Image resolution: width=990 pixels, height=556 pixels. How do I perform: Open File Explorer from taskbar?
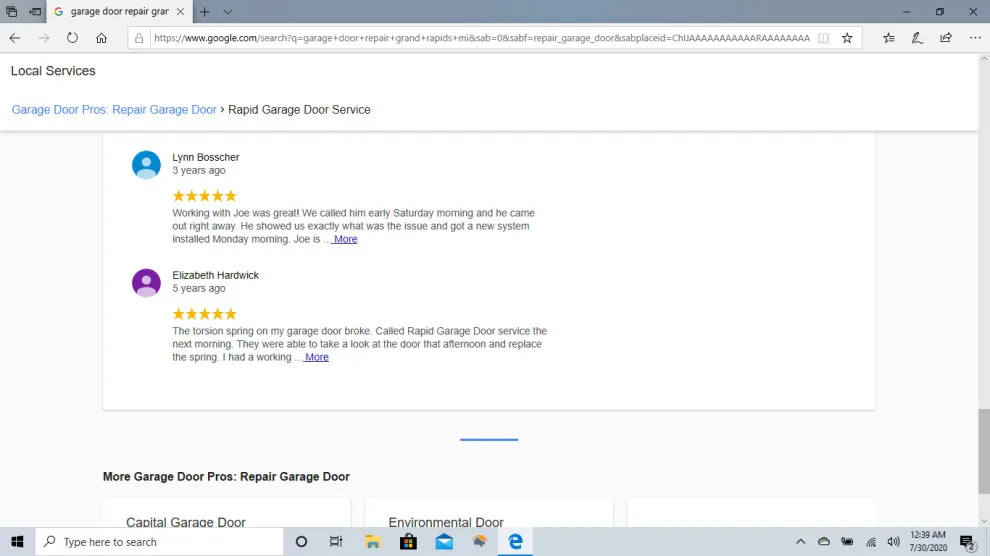pos(373,541)
